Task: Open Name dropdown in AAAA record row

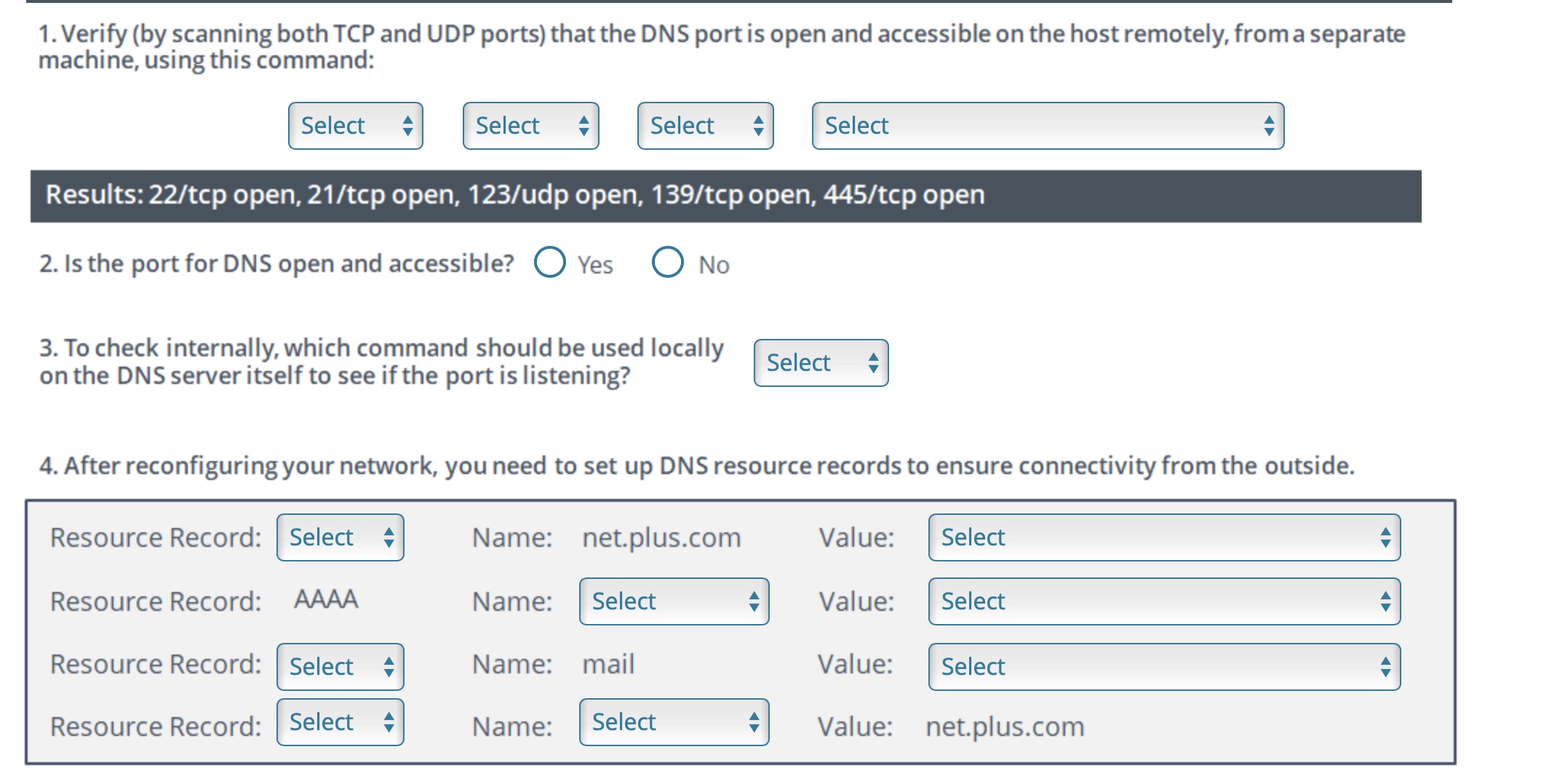Action: 674,601
